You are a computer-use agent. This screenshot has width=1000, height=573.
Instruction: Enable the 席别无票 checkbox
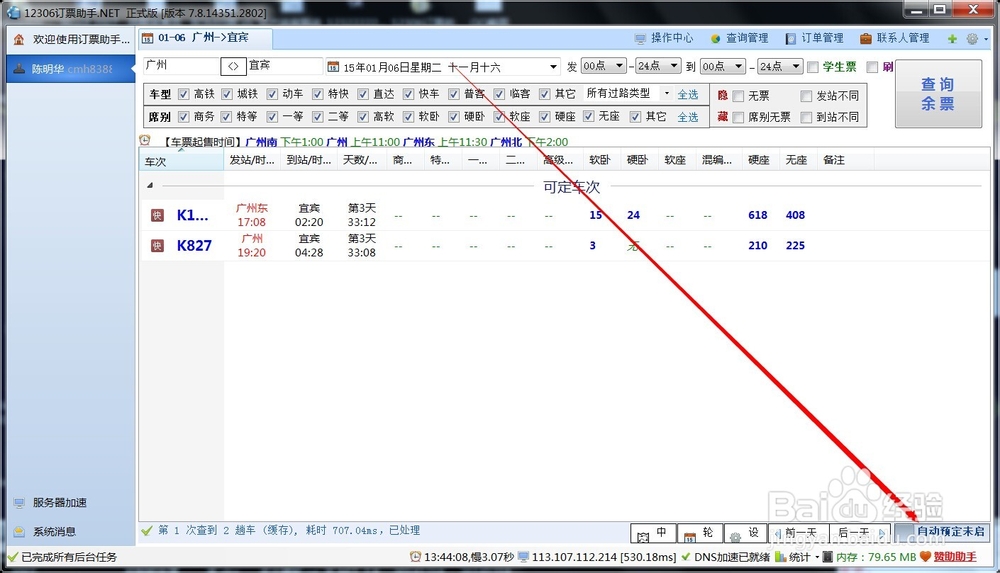(739, 117)
